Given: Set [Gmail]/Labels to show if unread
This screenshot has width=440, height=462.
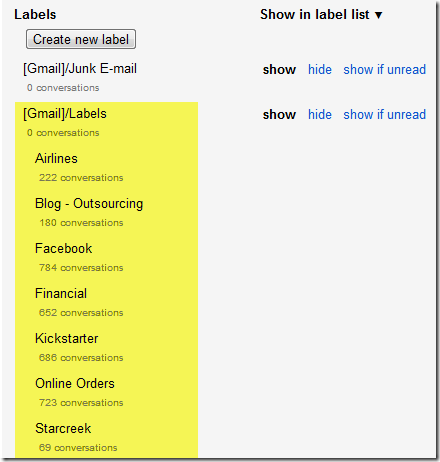Looking at the screenshot, I should (x=385, y=114).
